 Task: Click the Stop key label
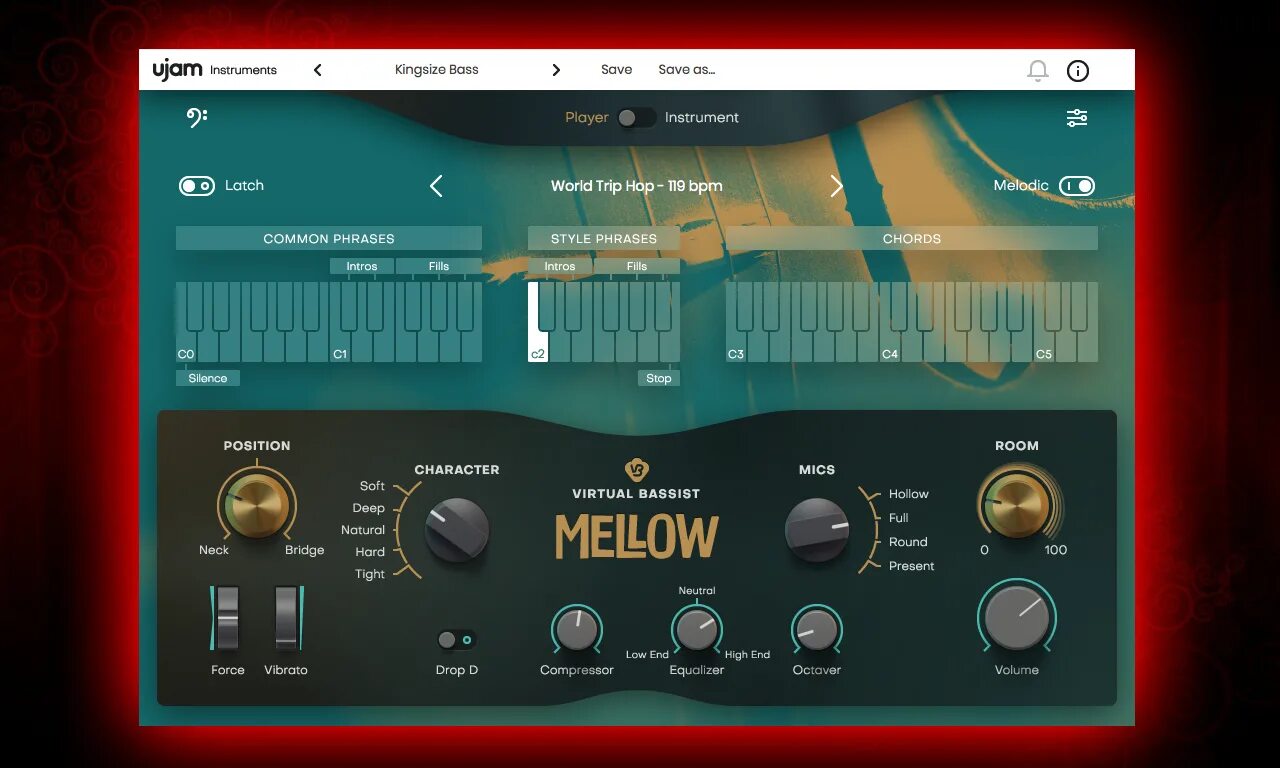point(659,378)
